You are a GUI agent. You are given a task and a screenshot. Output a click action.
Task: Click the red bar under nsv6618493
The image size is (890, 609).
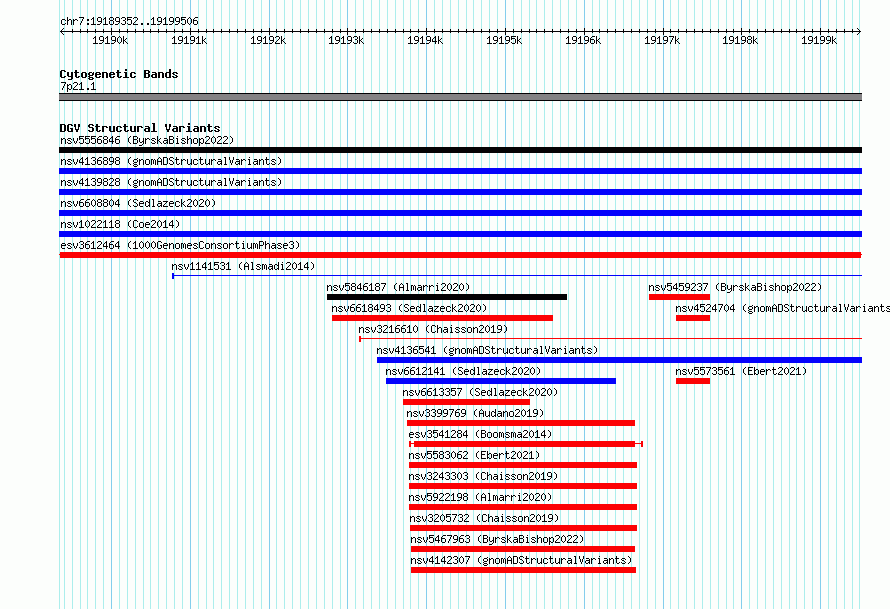click(442, 318)
